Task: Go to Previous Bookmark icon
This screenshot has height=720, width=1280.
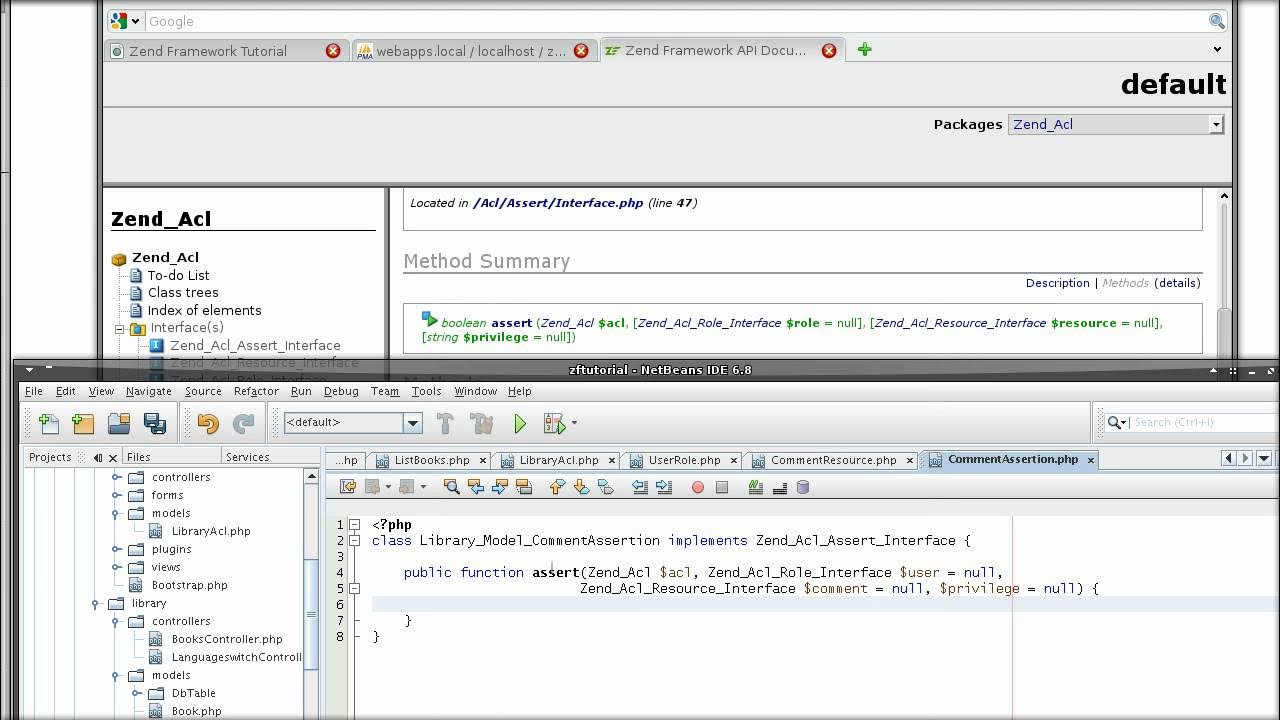Action: pyautogui.click(x=557, y=487)
